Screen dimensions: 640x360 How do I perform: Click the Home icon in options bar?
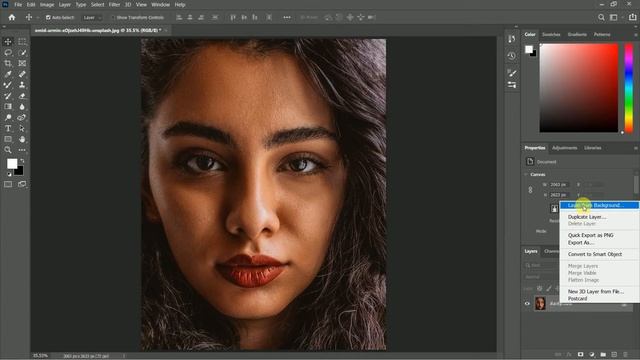pyautogui.click(x=12, y=18)
